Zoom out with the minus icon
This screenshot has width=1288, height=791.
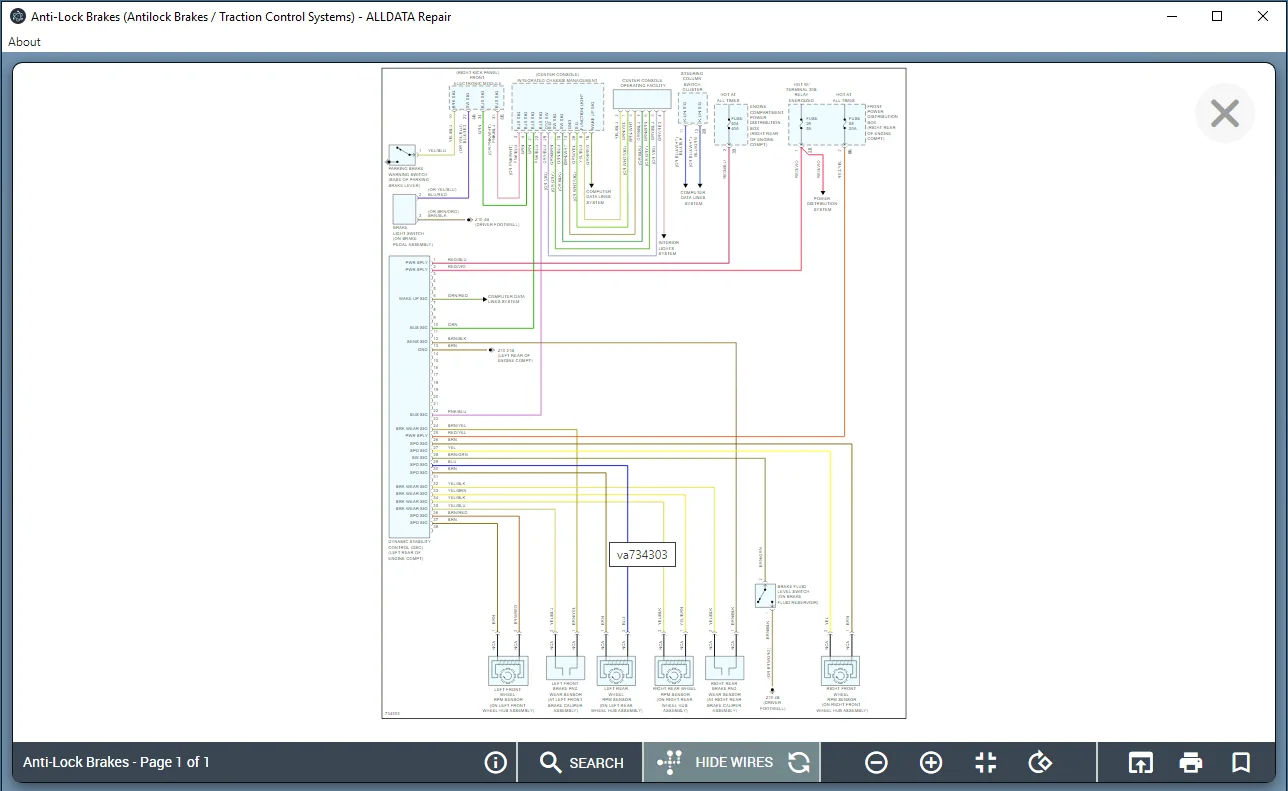click(876, 763)
